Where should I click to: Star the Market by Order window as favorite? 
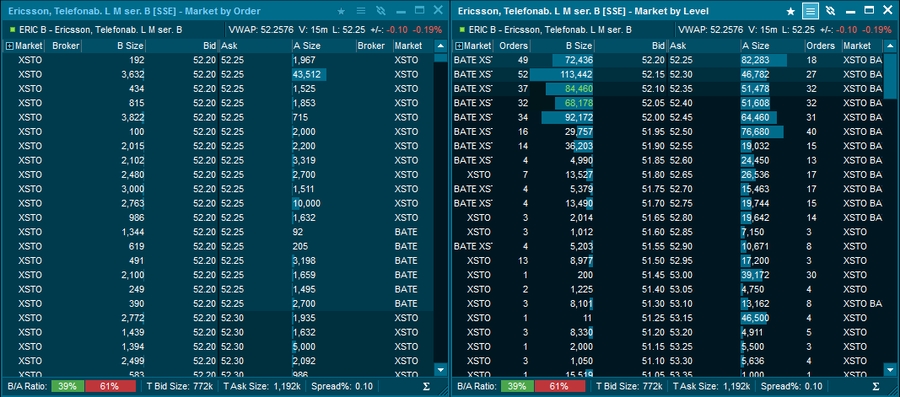pyautogui.click(x=341, y=11)
